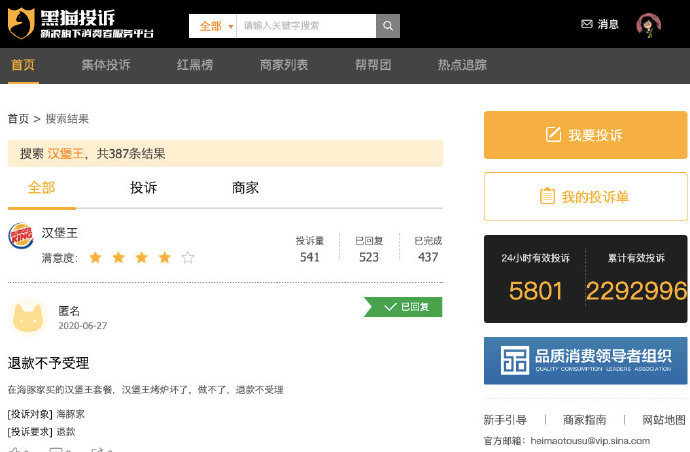Click 首页 in the breadcrumb
The height and width of the screenshot is (452, 690).
(x=18, y=119)
